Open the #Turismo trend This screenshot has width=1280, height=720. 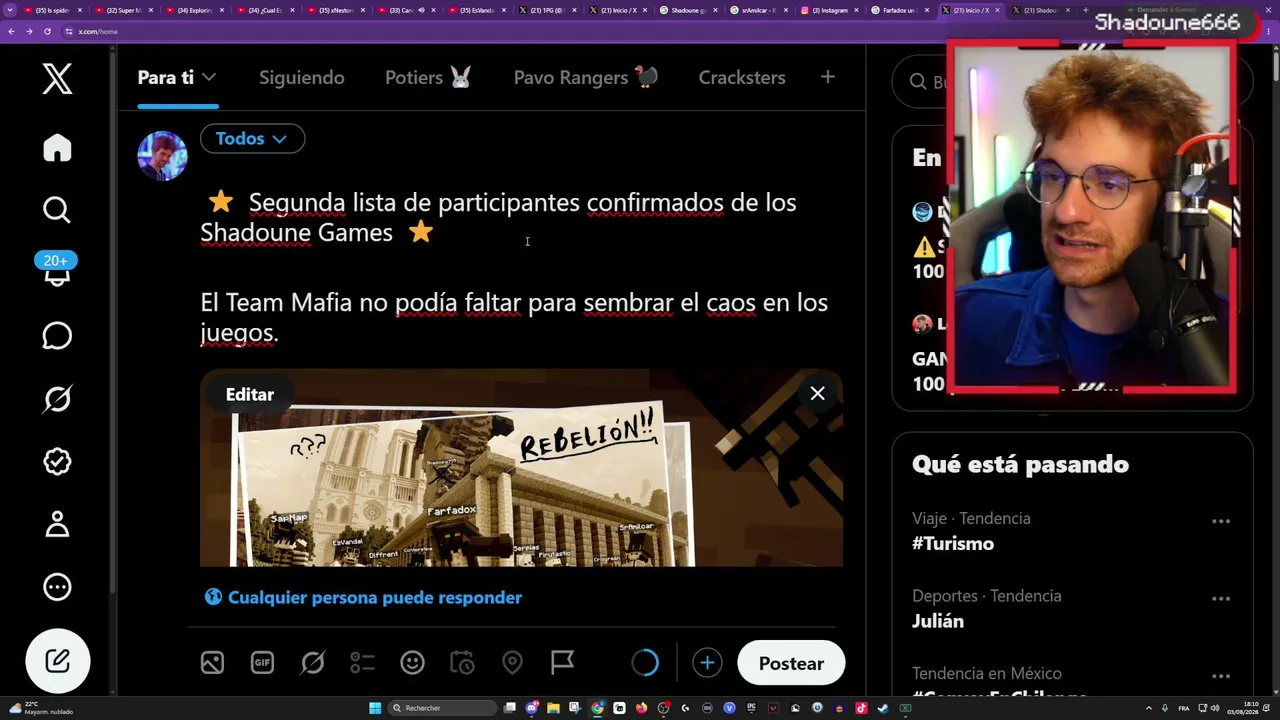[953, 544]
